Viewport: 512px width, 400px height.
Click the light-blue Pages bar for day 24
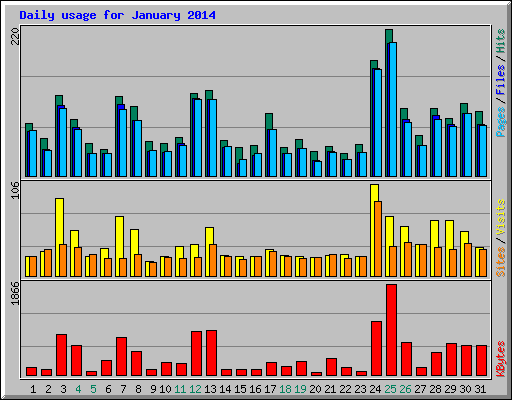378,123
